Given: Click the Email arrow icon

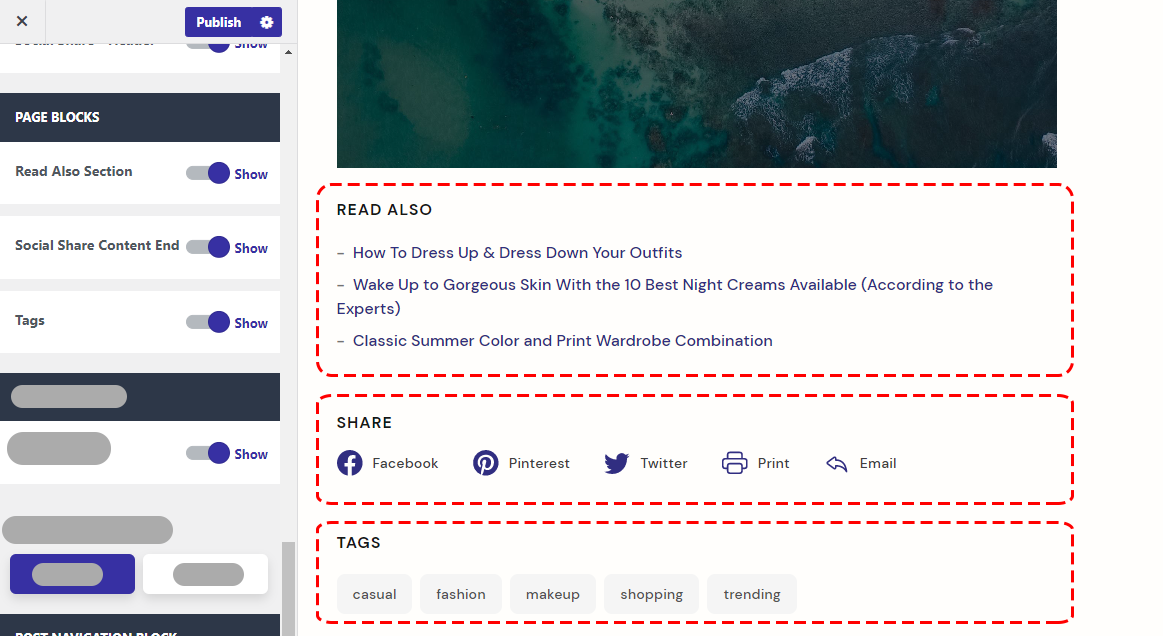Looking at the screenshot, I should pyautogui.click(x=837, y=464).
